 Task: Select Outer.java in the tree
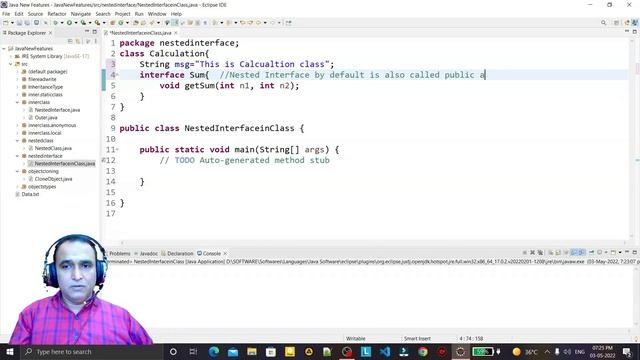46,118
